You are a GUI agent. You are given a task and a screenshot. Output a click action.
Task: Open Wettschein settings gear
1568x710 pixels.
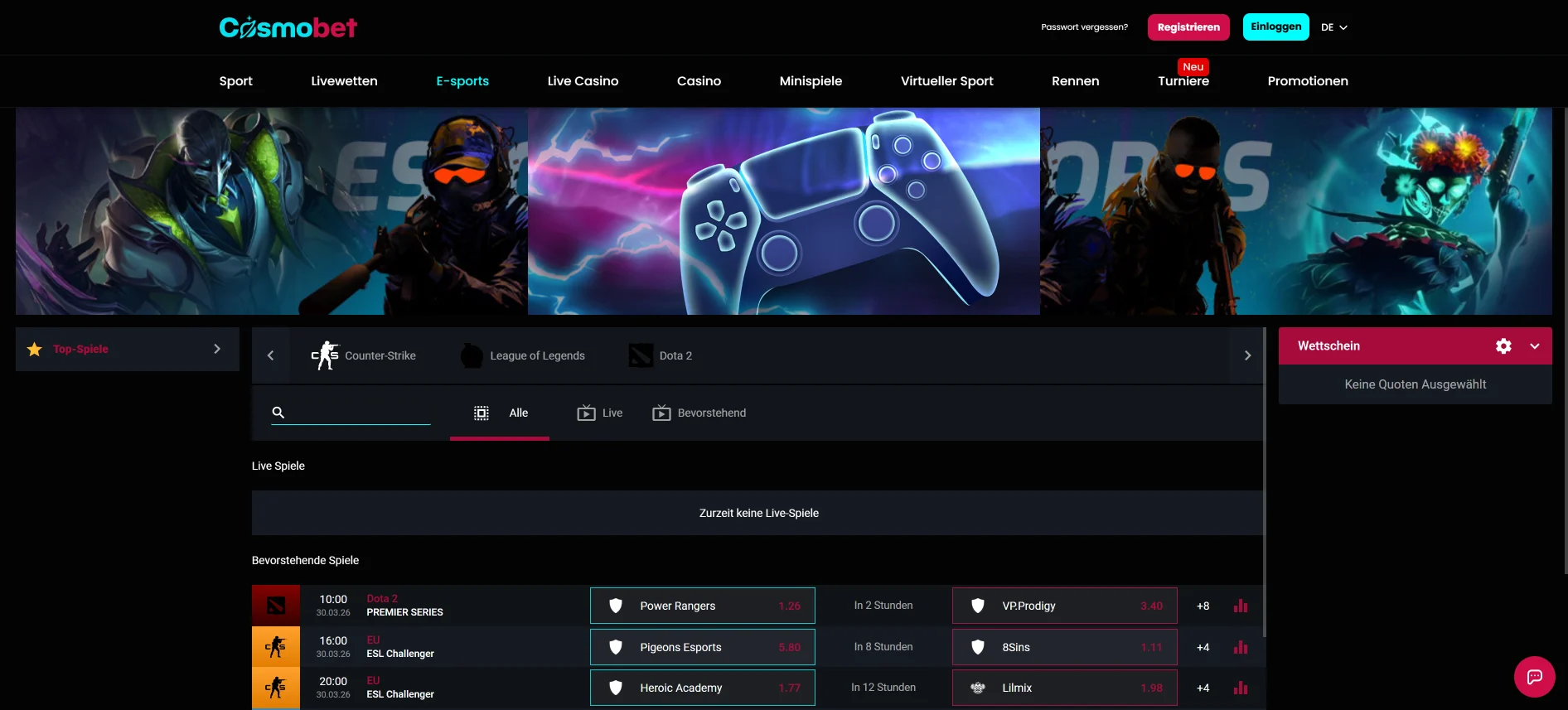1503,346
